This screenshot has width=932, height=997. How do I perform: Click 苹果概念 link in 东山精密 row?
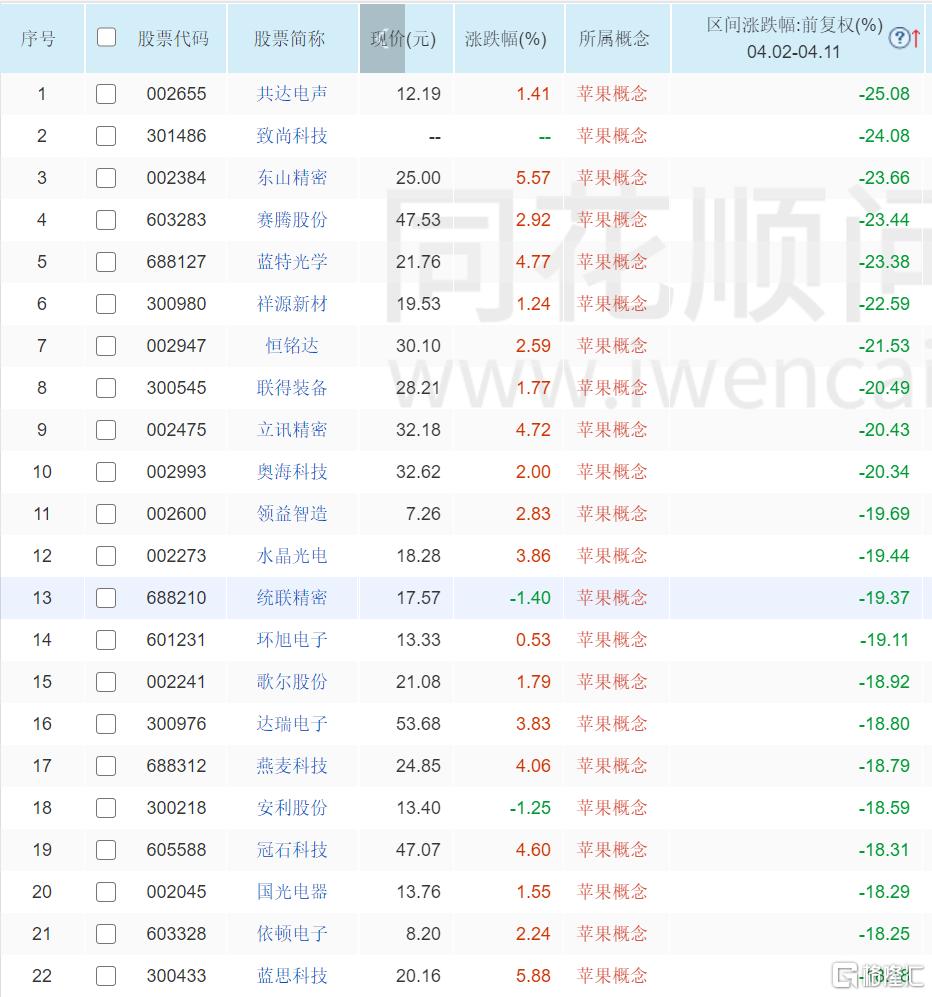pyautogui.click(x=612, y=178)
